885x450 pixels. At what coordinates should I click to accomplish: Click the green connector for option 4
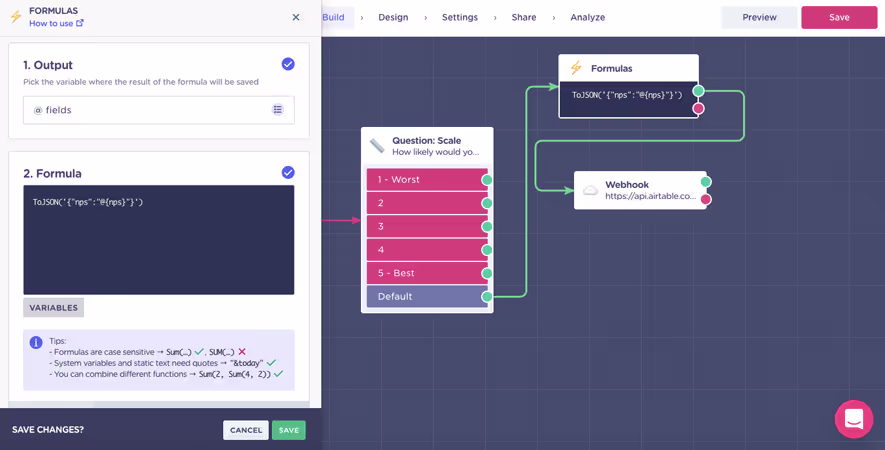487,250
